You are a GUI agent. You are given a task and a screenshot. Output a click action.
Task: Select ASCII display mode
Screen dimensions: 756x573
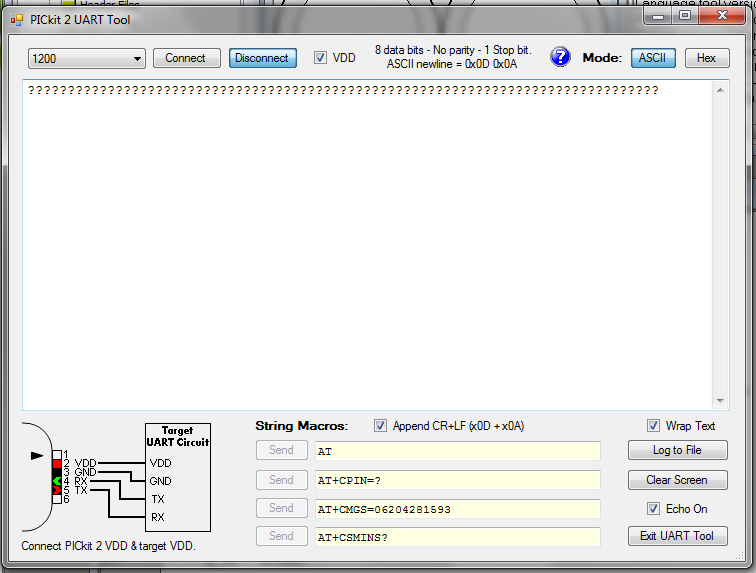tap(653, 58)
